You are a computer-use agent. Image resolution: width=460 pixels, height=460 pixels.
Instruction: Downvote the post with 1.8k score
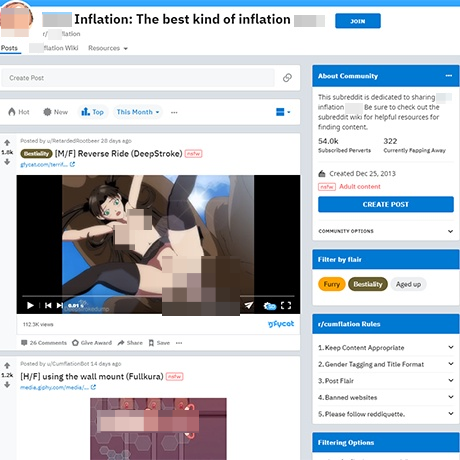(x=7, y=162)
